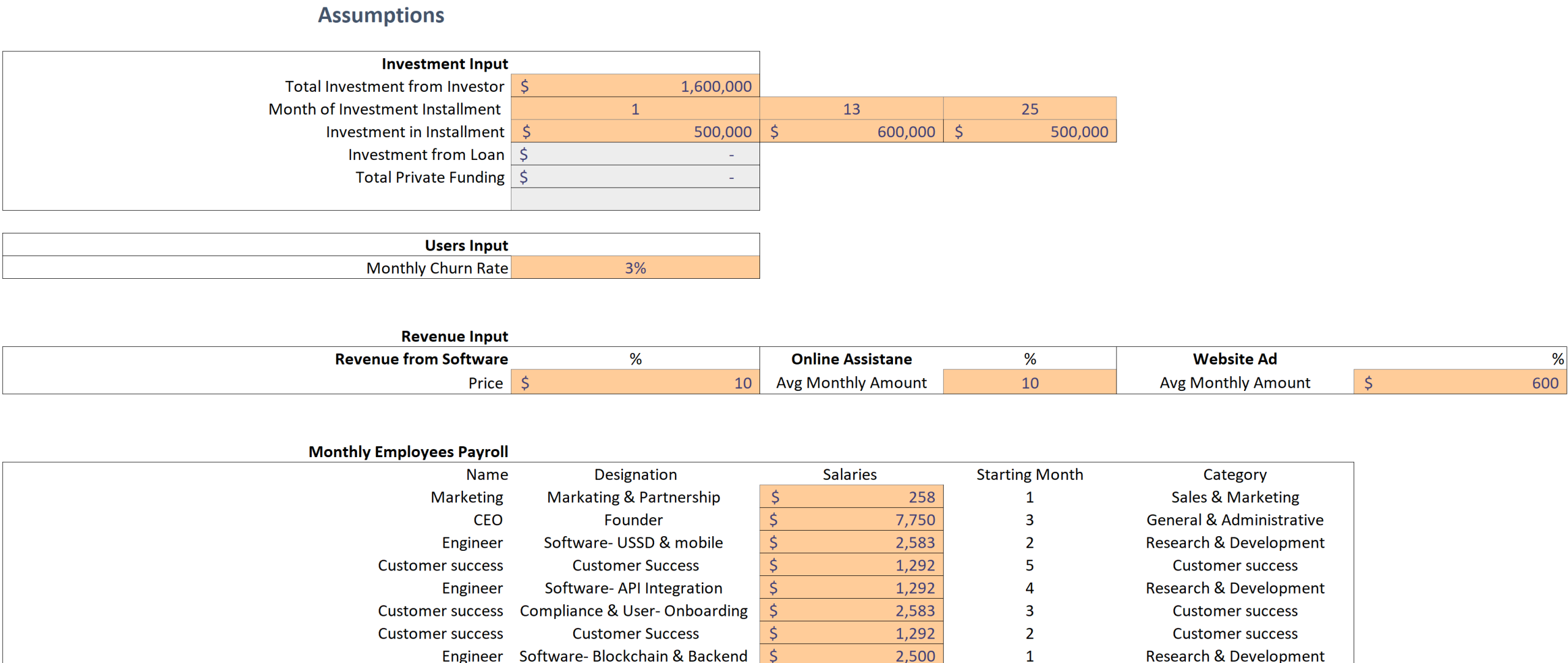Click the 'Compliance & User- Onboarding' designation cell
This screenshot has width=1568, height=663.
pyautogui.click(x=633, y=610)
